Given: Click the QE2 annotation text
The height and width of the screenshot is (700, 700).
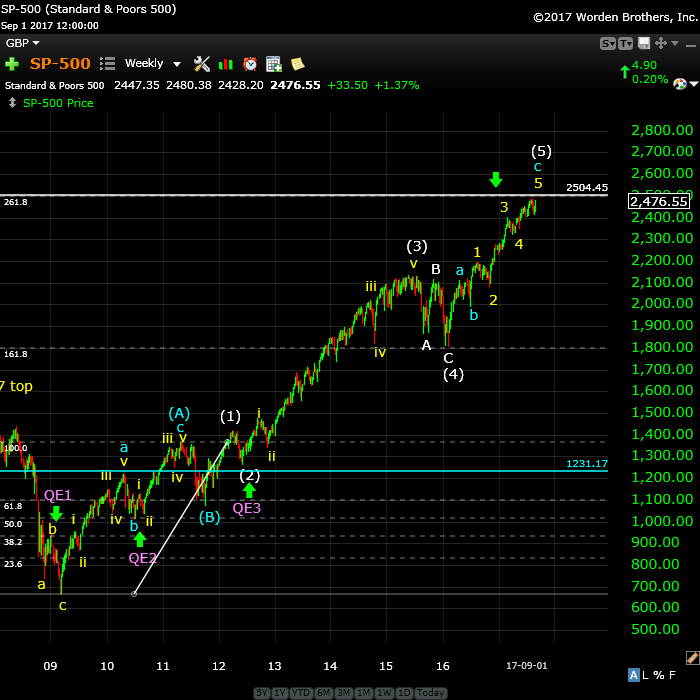Looking at the screenshot, I should click(x=142, y=558).
